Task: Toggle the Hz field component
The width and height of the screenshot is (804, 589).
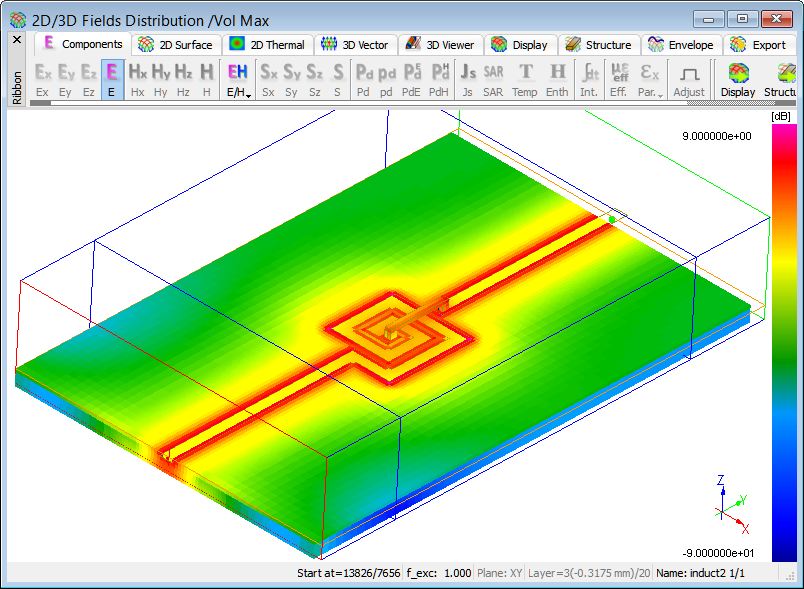Action: click(x=183, y=79)
